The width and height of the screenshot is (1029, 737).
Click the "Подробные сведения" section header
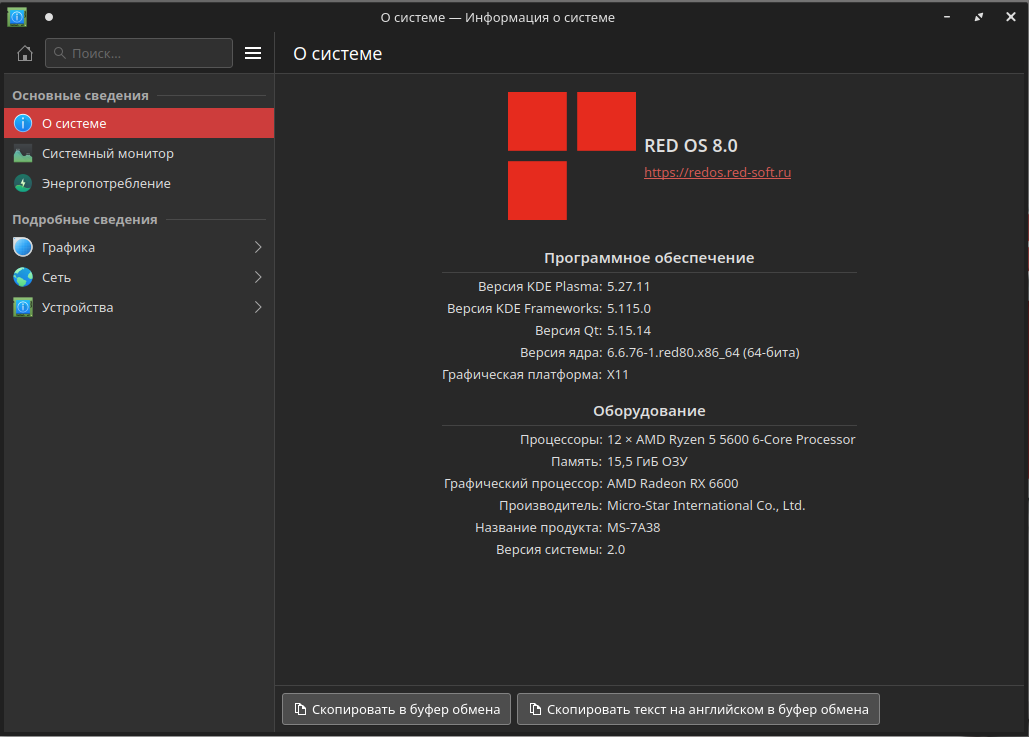pyautogui.click(x=85, y=220)
